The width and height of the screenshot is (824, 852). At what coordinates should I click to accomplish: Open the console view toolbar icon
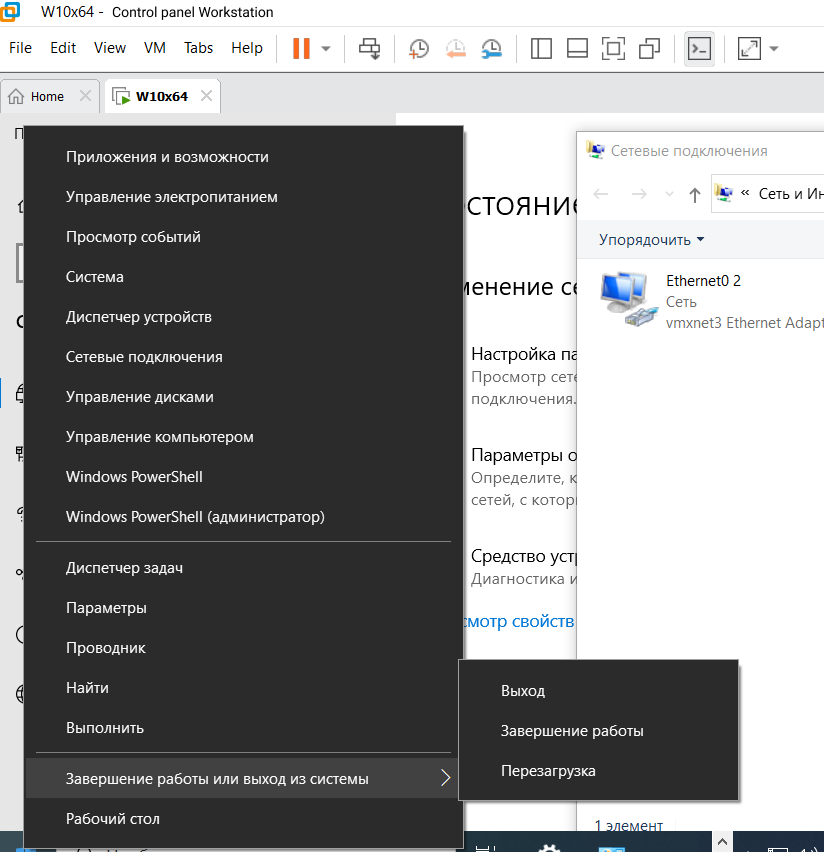(x=699, y=48)
